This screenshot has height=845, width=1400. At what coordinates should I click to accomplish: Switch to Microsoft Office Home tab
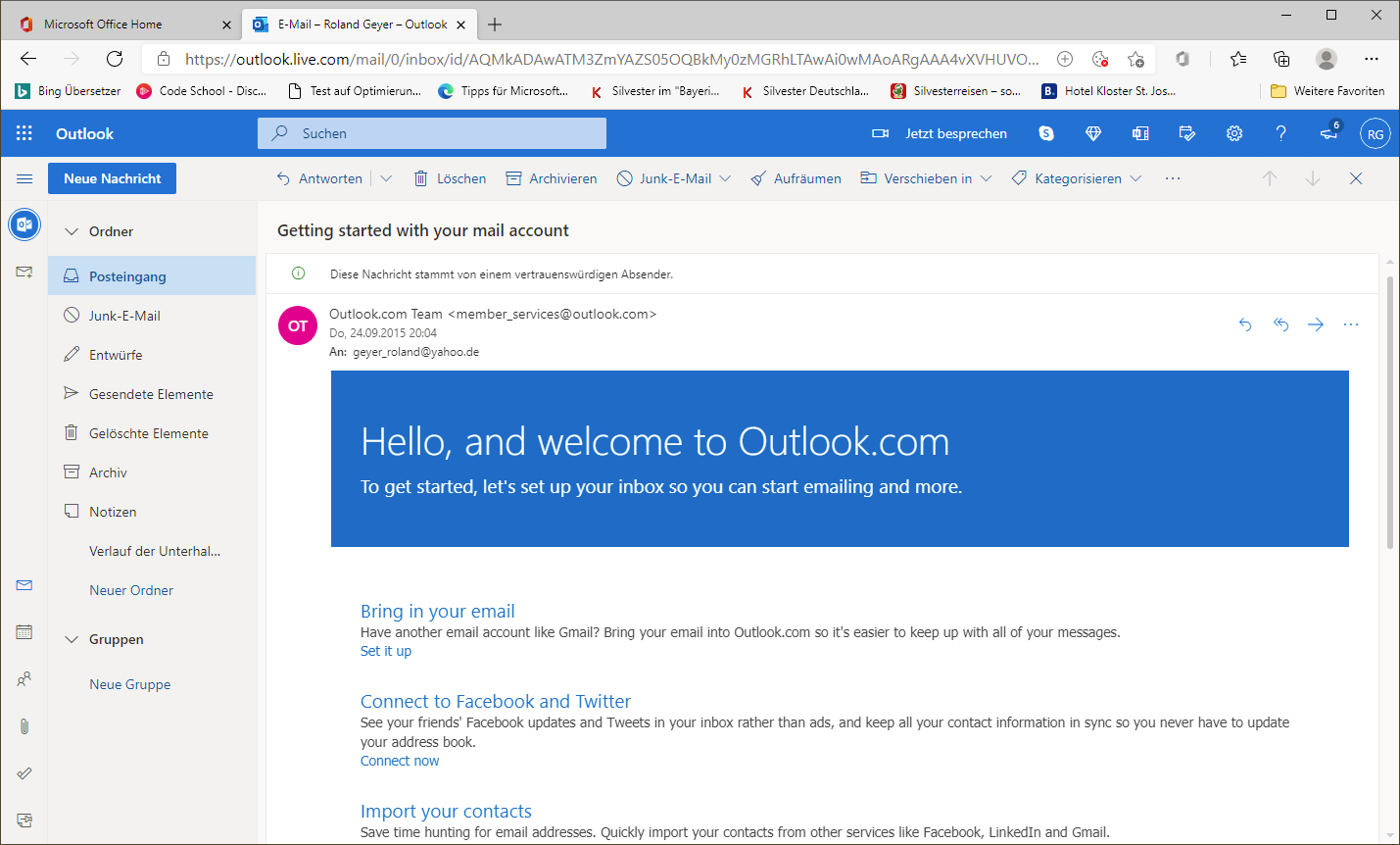coord(125,25)
